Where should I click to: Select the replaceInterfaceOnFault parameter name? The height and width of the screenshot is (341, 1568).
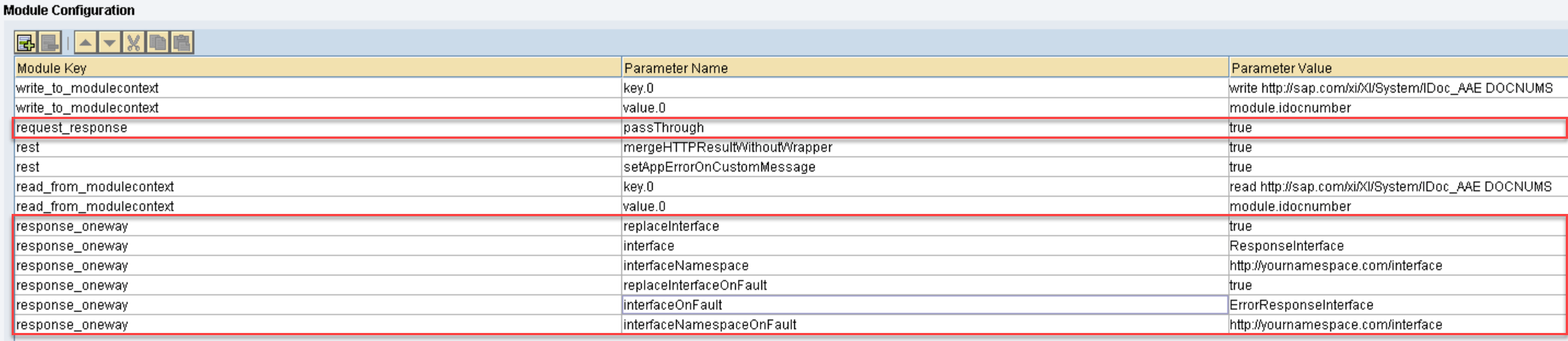coord(925,286)
